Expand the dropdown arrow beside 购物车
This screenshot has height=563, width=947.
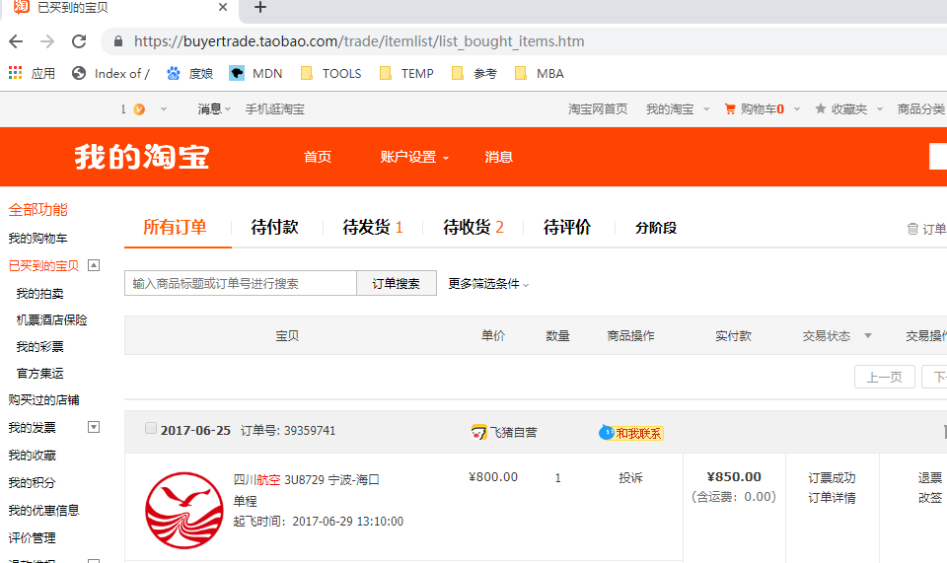797,109
